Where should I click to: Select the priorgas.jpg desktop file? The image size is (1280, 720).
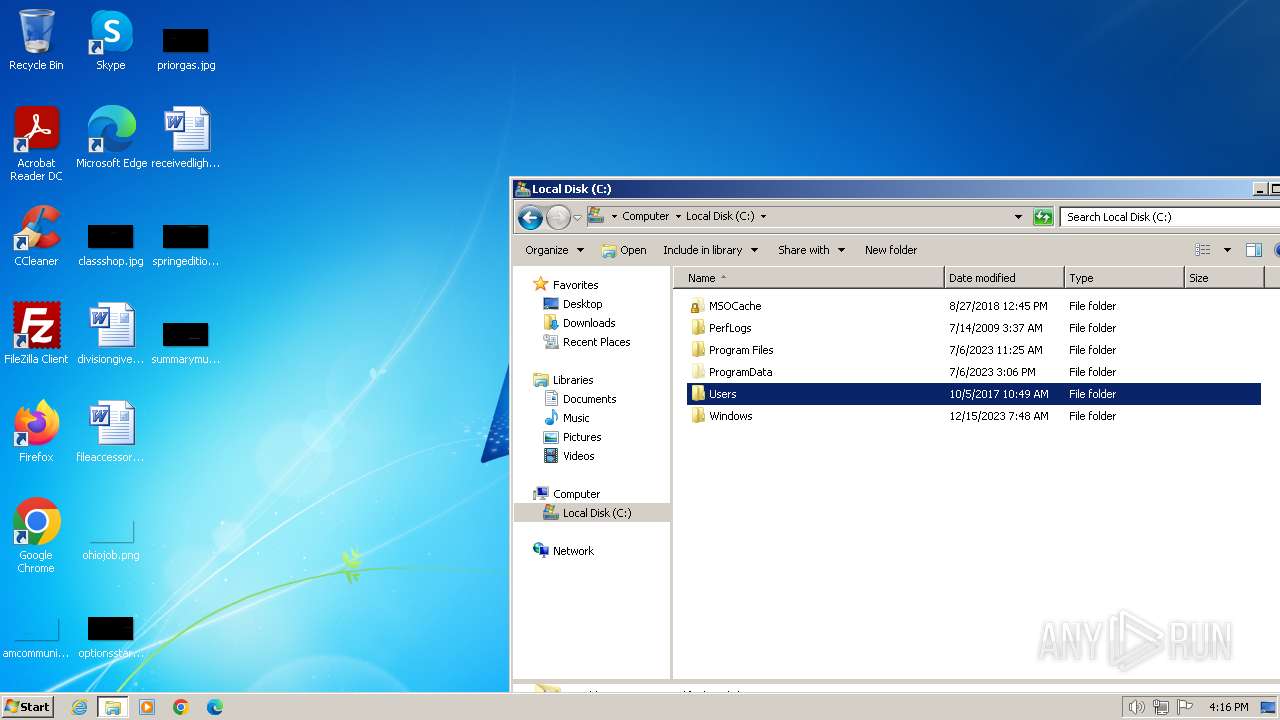pos(186,48)
